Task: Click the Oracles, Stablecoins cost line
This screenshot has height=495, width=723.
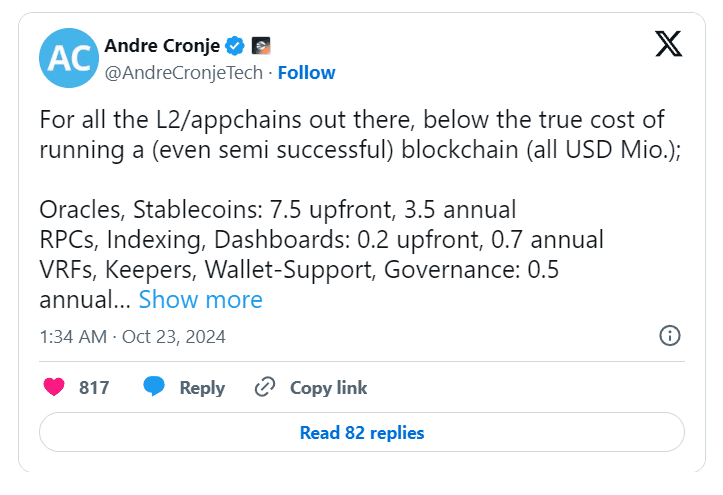Action: pyautogui.click(x=278, y=210)
